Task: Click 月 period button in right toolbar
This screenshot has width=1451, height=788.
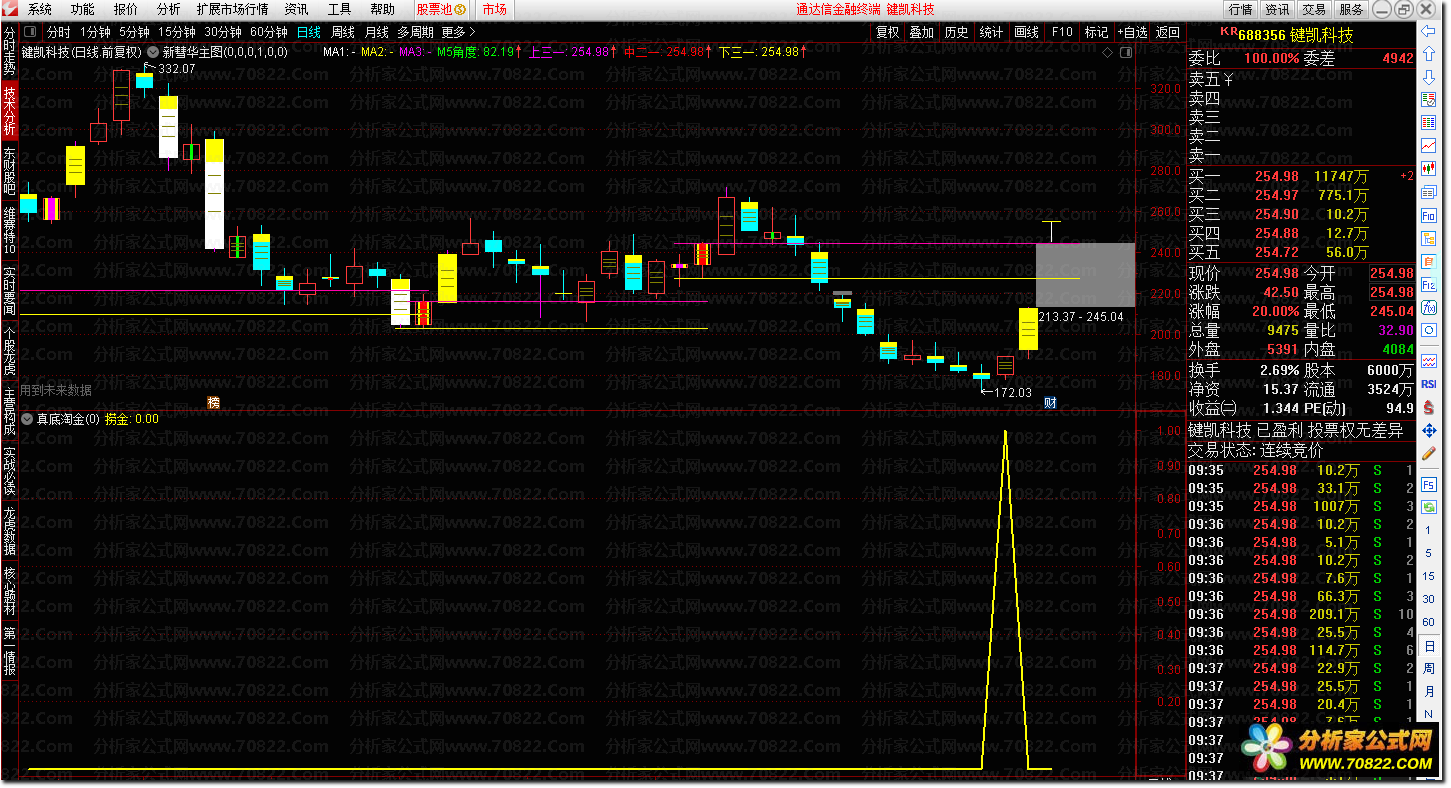Action: coord(1428,691)
